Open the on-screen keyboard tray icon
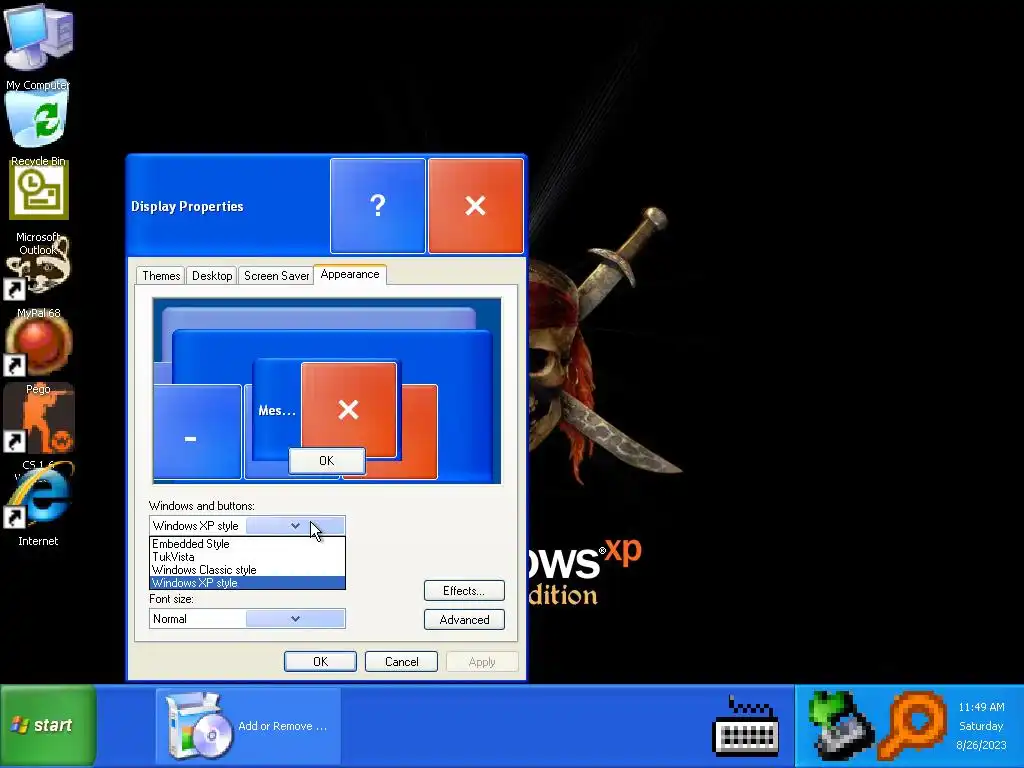 click(x=746, y=726)
